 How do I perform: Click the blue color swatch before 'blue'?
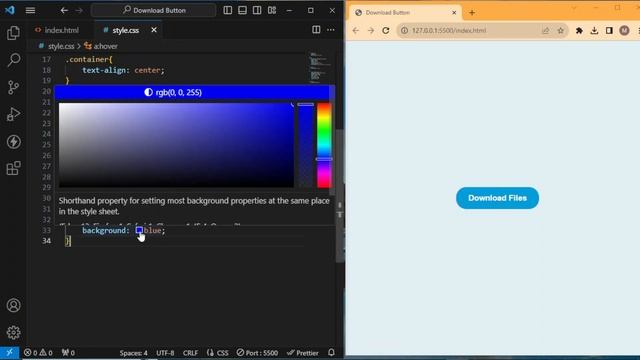coord(139,231)
